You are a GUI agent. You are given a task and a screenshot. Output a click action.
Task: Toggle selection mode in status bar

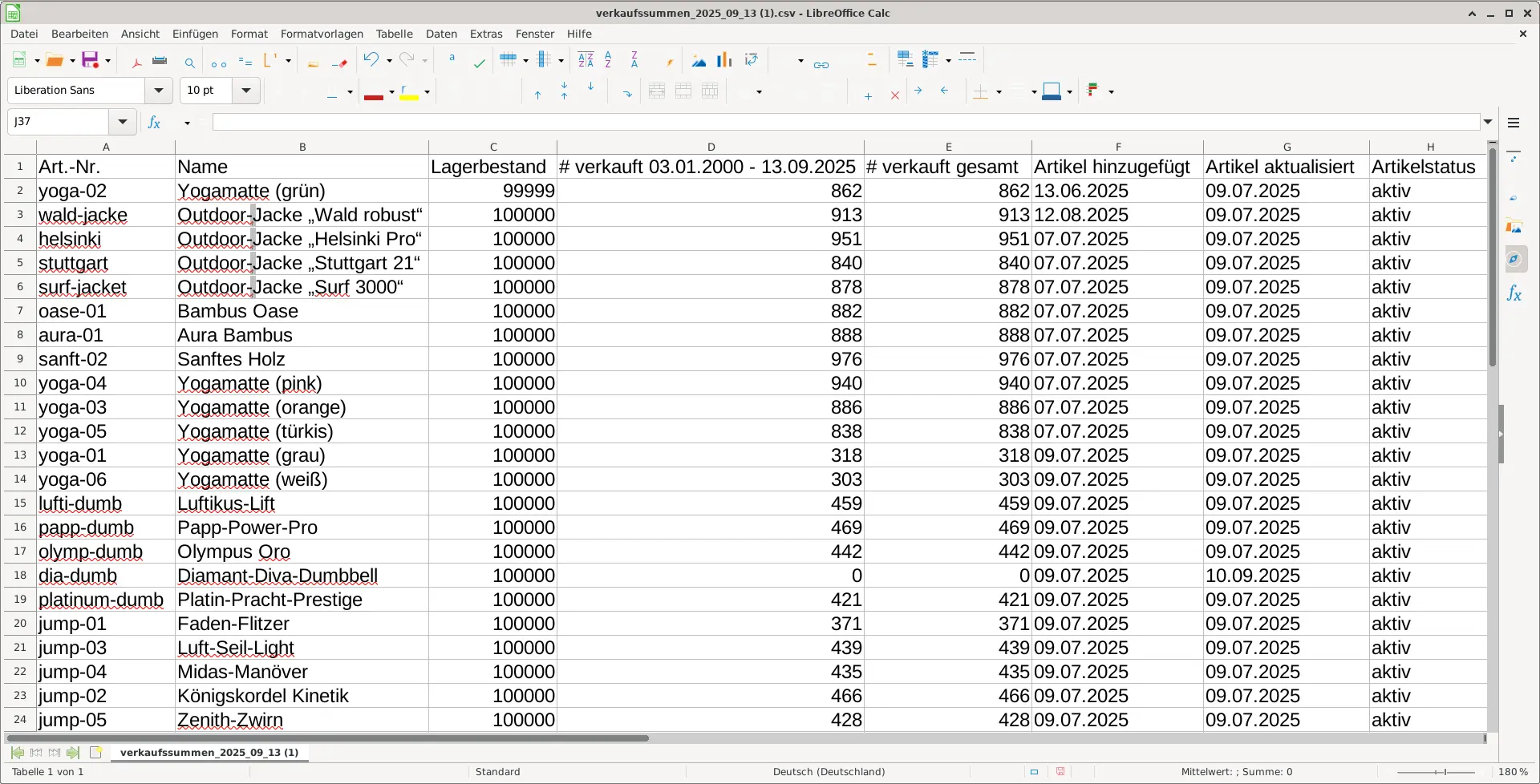click(1034, 772)
